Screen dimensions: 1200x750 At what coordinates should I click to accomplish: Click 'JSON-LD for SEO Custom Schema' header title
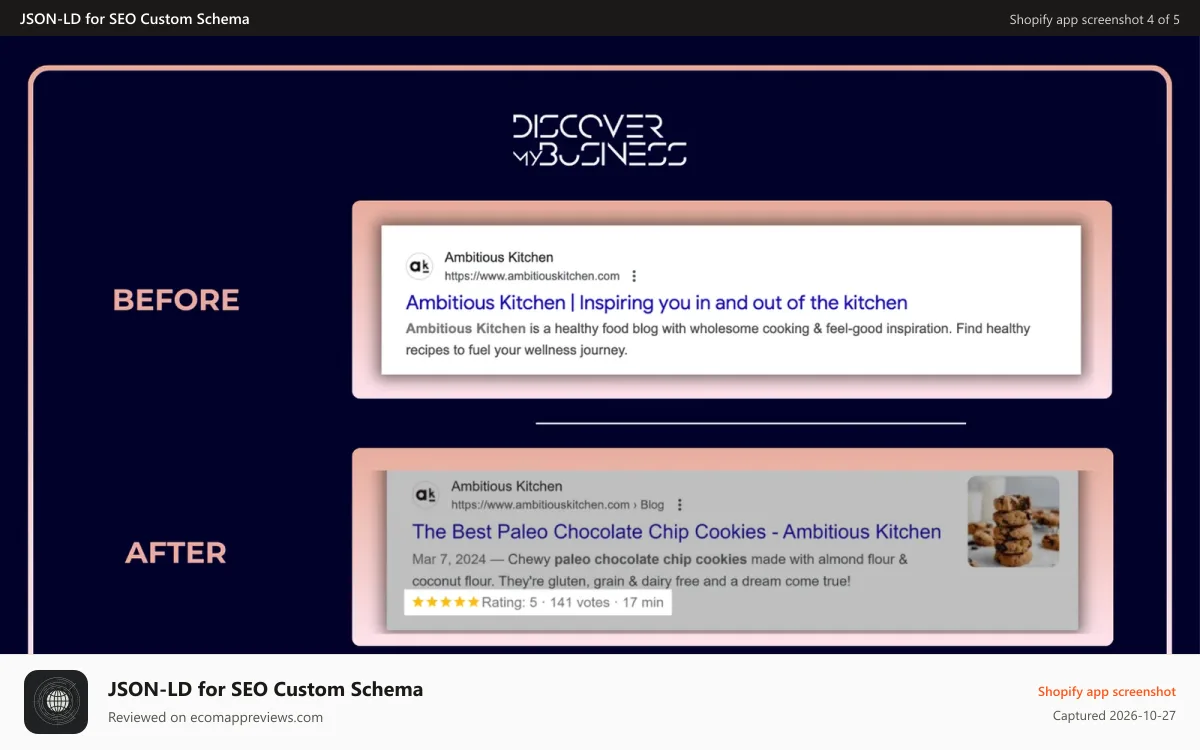point(135,19)
